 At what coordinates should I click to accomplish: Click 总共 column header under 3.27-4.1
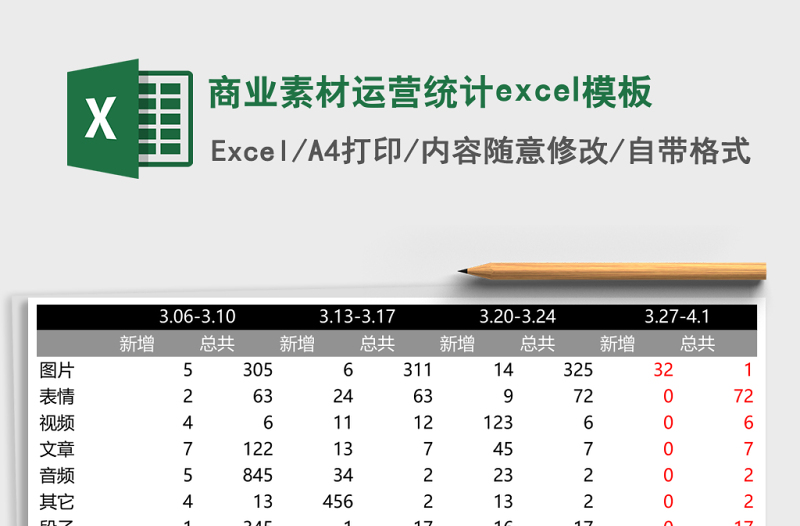[697, 344]
